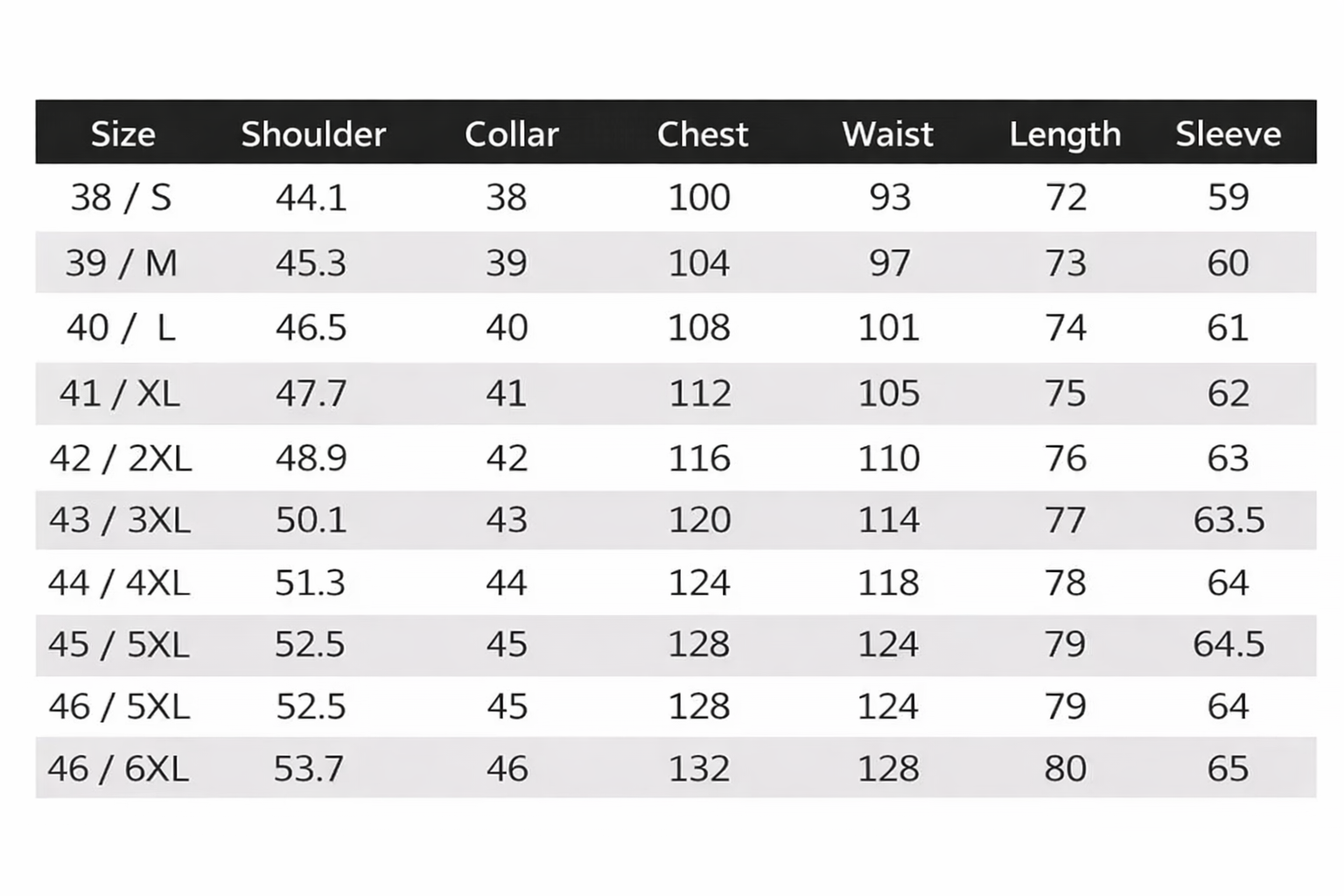
Task: Select the Waist column header
Action: 887,134
